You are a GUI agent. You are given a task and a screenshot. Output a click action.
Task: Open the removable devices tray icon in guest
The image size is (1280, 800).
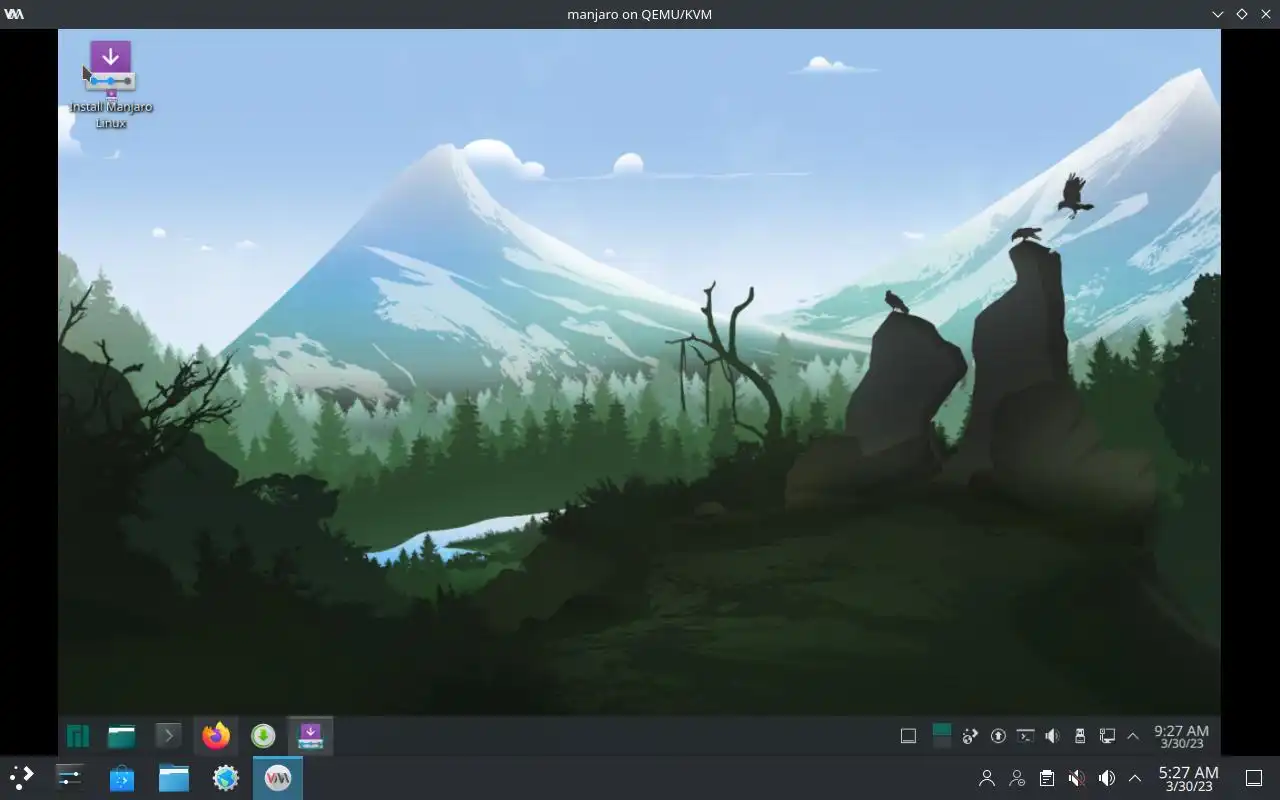(1080, 737)
